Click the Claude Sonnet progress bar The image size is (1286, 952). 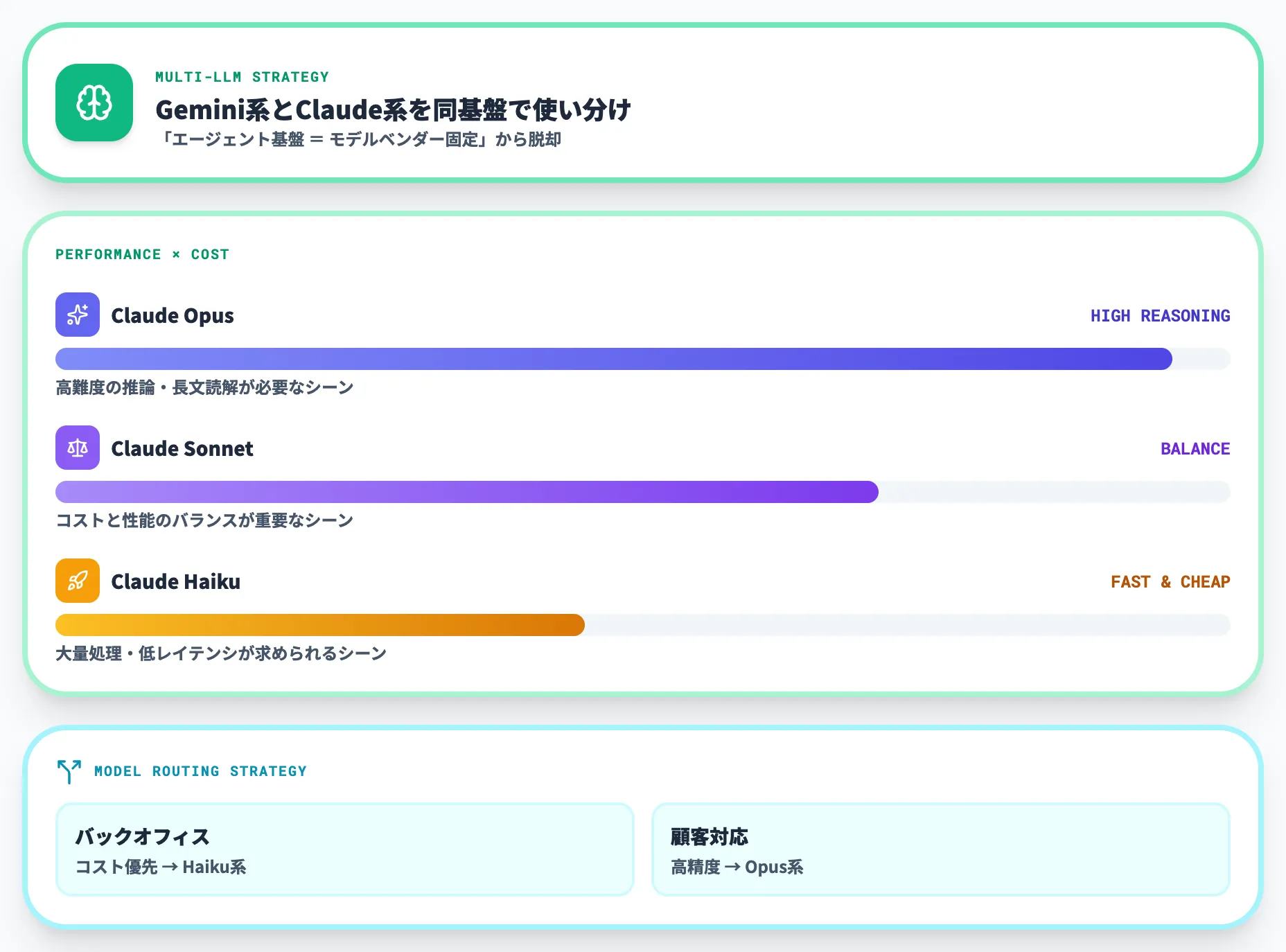point(467,492)
